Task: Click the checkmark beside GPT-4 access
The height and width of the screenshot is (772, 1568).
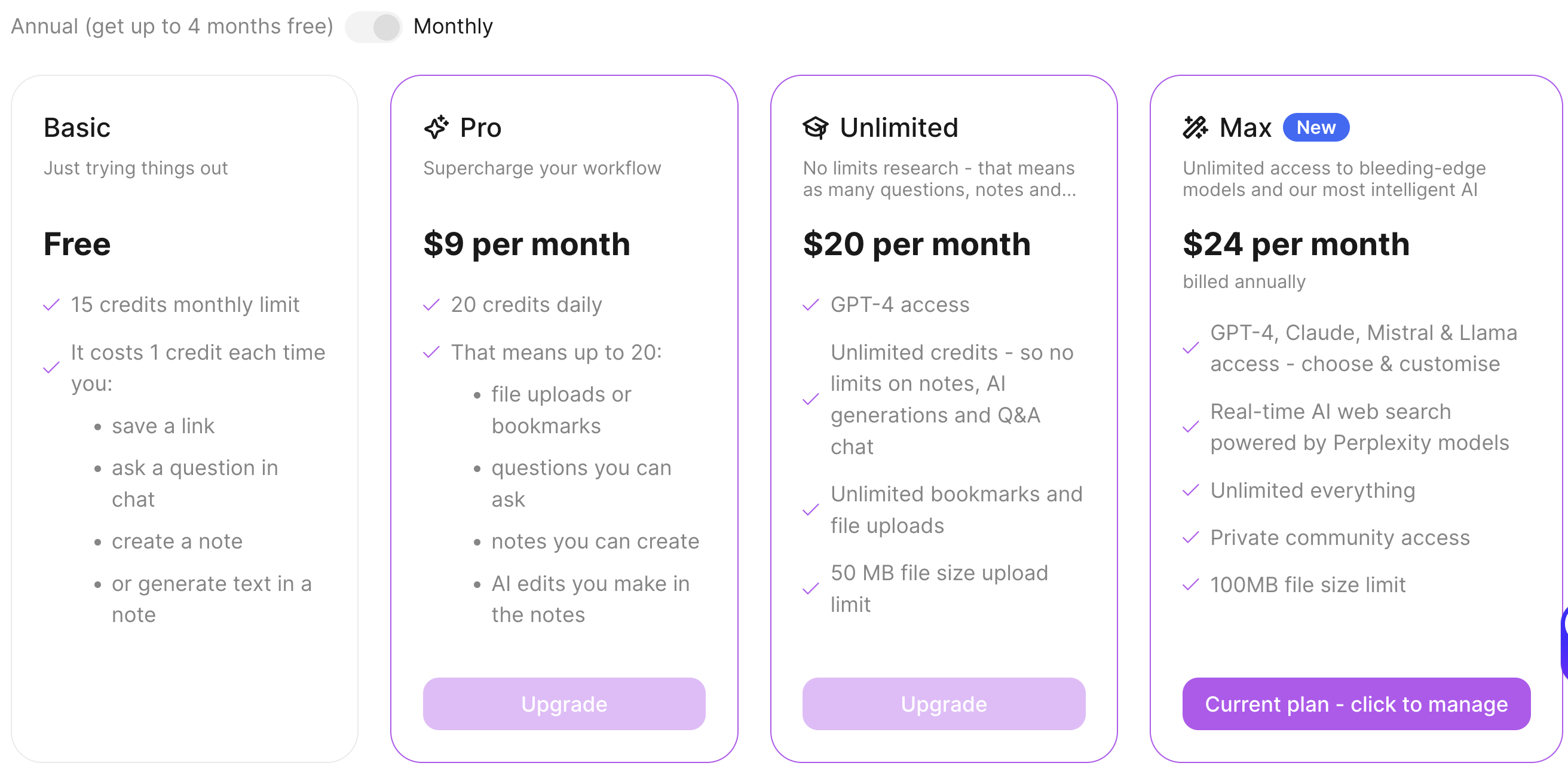Action: pyautogui.click(x=810, y=305)
